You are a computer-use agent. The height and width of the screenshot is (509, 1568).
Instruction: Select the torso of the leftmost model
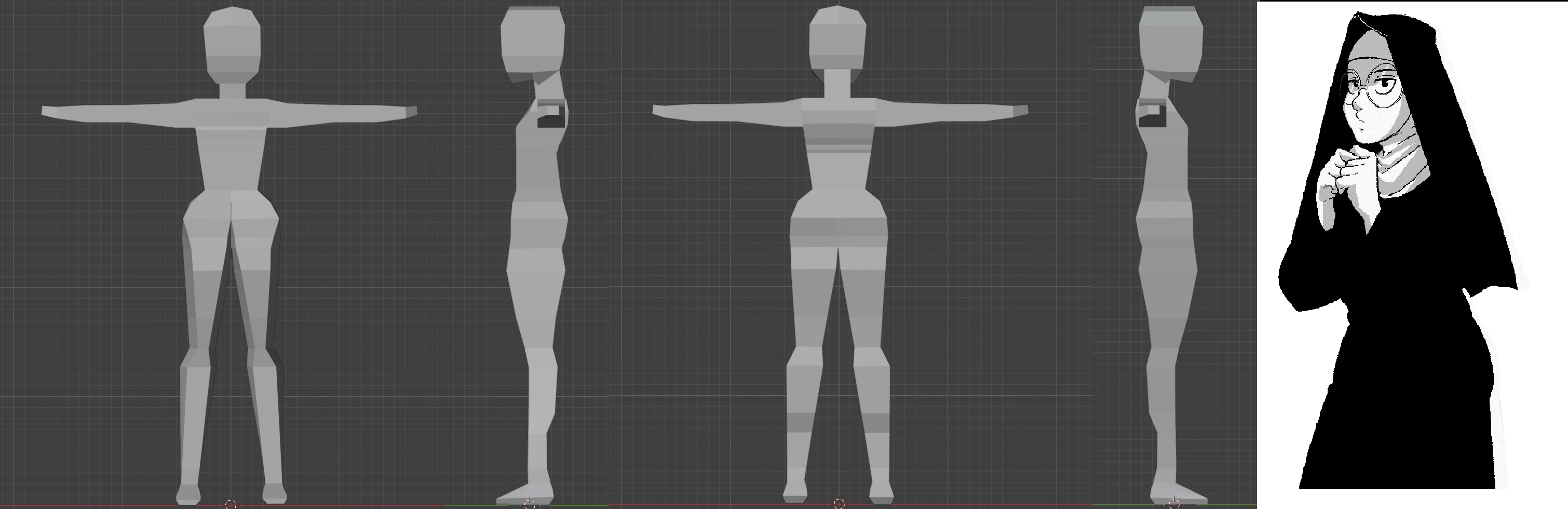point(231,152)
